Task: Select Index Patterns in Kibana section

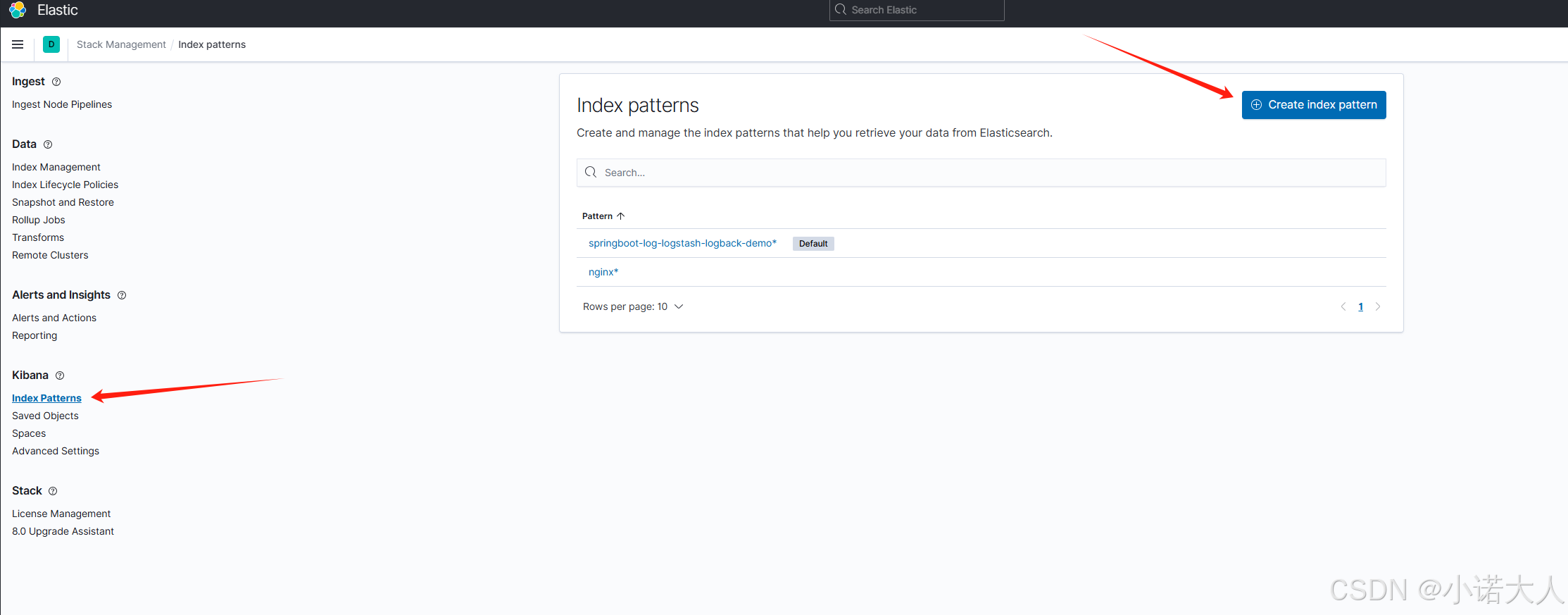Action: (46, 398)
